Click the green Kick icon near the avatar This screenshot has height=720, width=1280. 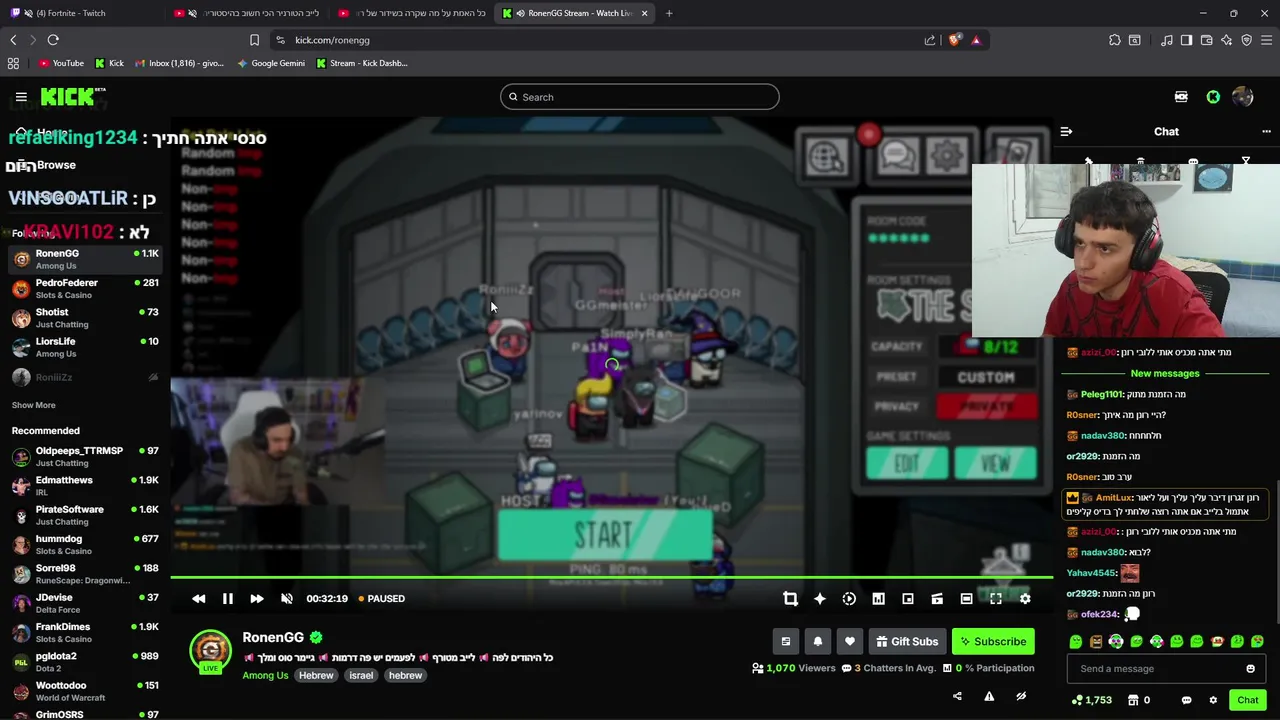(1213, 97)
